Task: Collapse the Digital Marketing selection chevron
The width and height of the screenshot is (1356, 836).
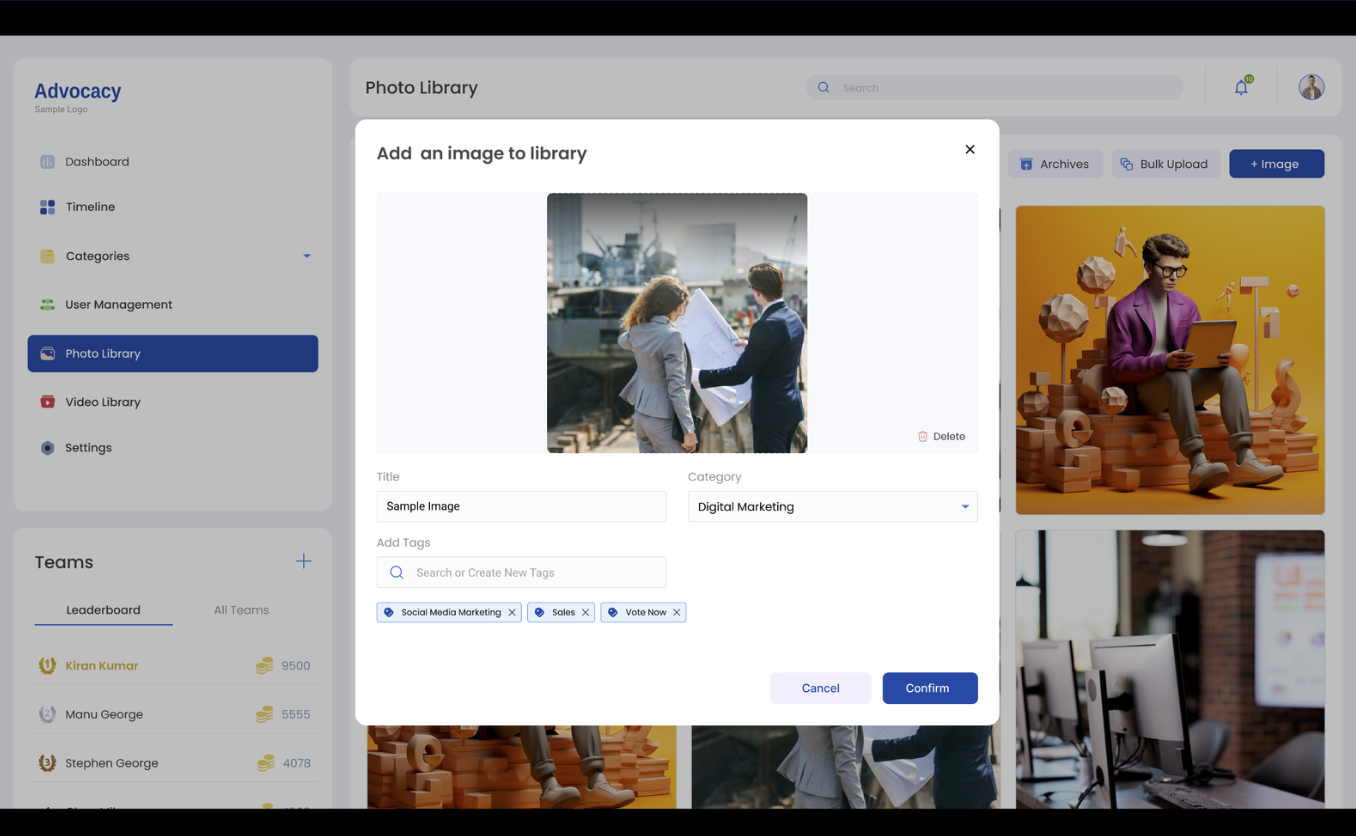Action: coord(964,506)
